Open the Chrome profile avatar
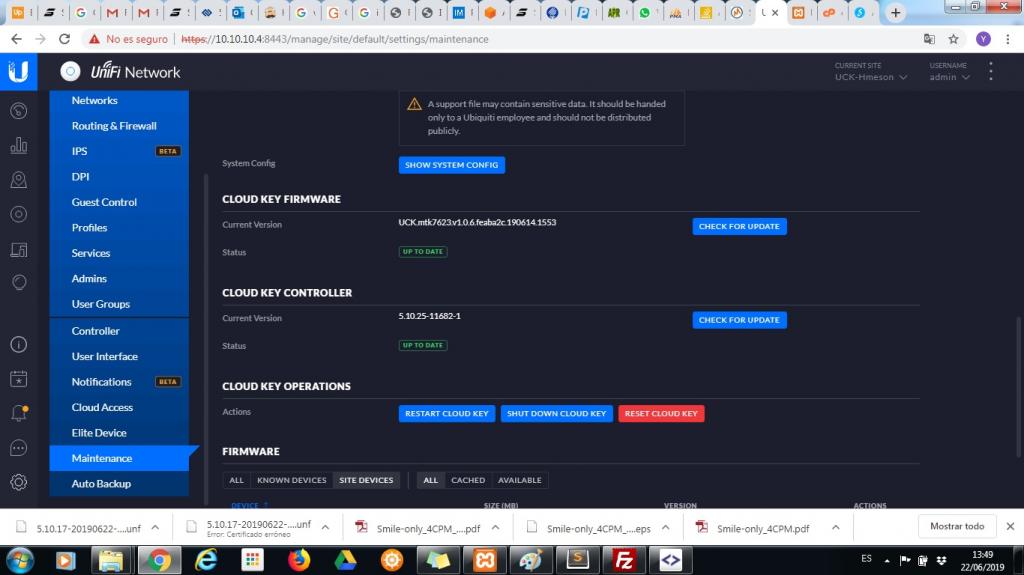Image resolution: width=1024 pixels, height=575 pixels. coord(983,39)
